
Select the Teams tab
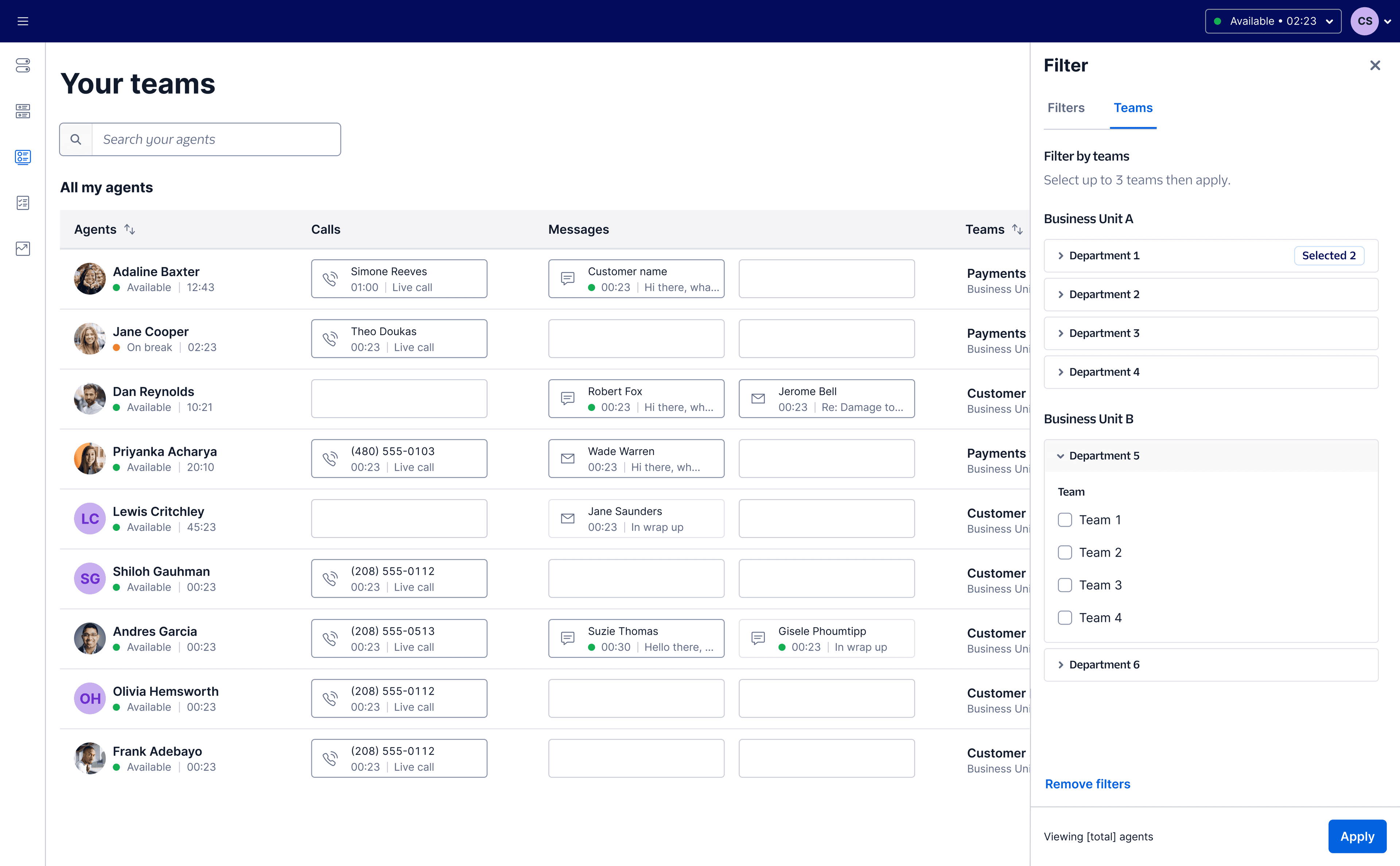1133,108
